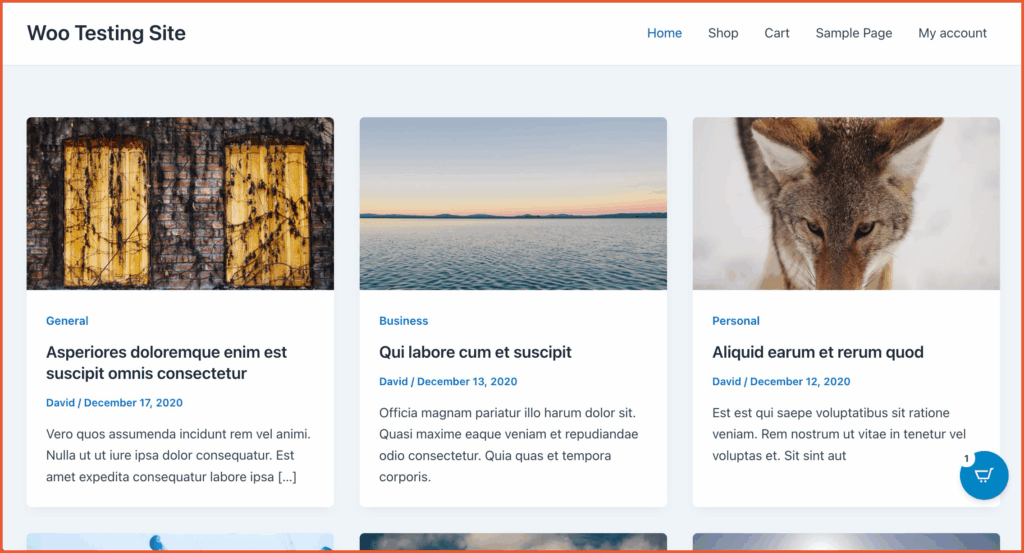Screen dimensions: 1024x553
Task: Open the coyote post image
Action: tap(846, 204)
